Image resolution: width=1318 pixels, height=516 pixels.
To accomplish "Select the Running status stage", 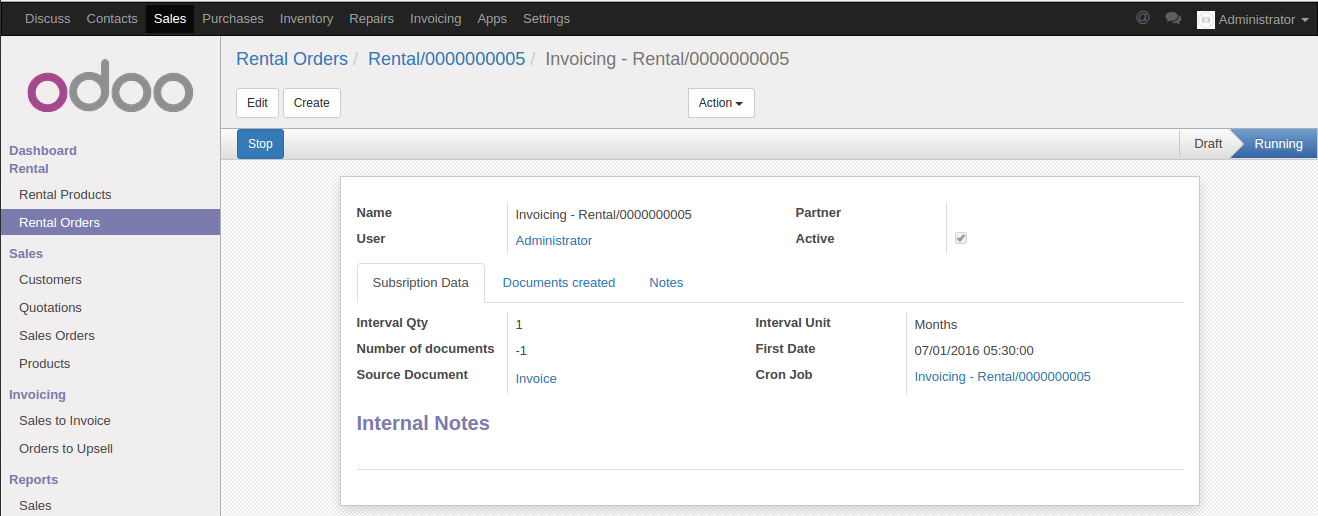I will [1278, 144].
